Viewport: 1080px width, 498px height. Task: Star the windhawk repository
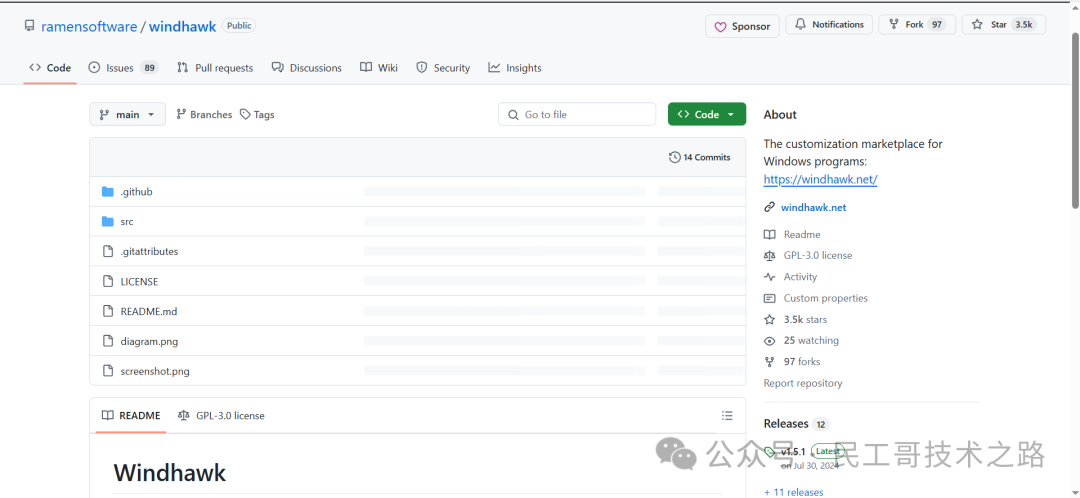1004,25
